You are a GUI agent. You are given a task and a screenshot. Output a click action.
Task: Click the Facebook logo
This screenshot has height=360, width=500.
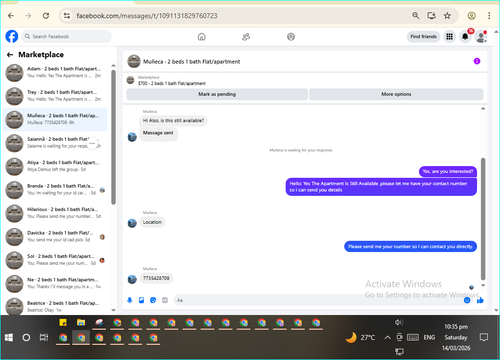(x=12, y=36)
